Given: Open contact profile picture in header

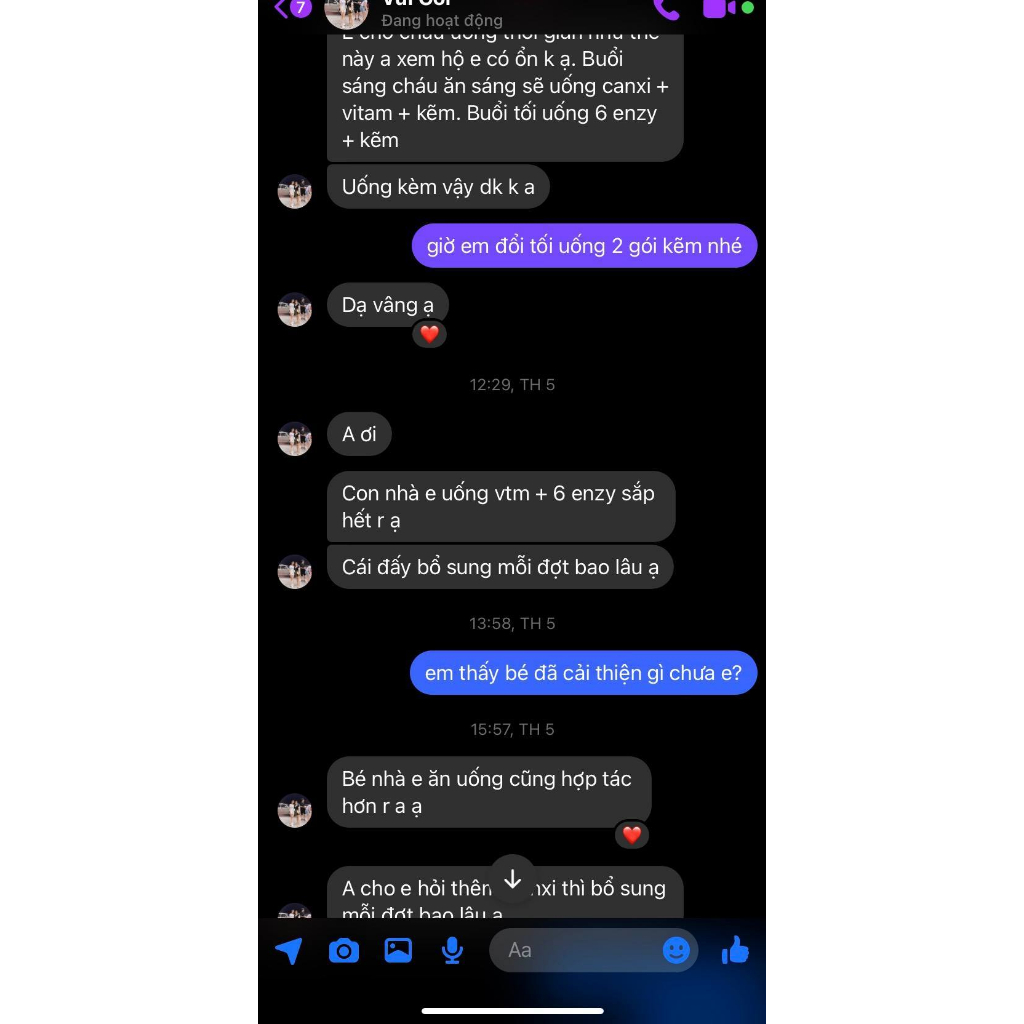Looking at the screenshot, I should 346,13.
